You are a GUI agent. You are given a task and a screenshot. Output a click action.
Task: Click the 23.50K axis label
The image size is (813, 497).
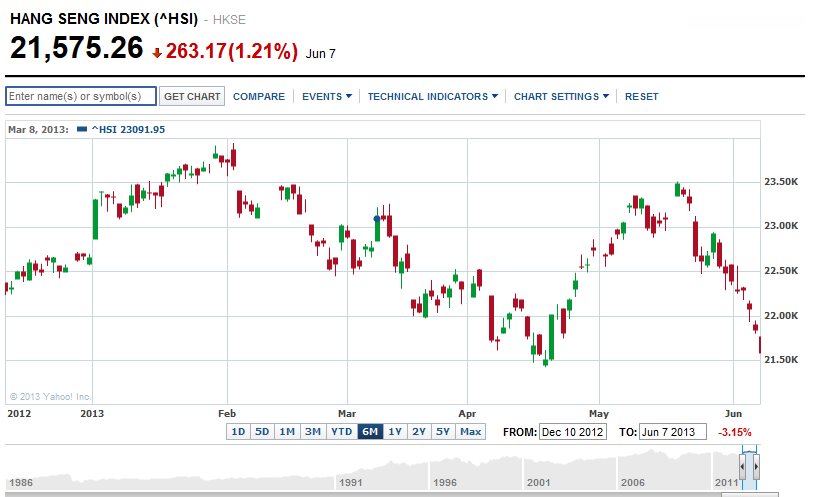pos(781,181)
